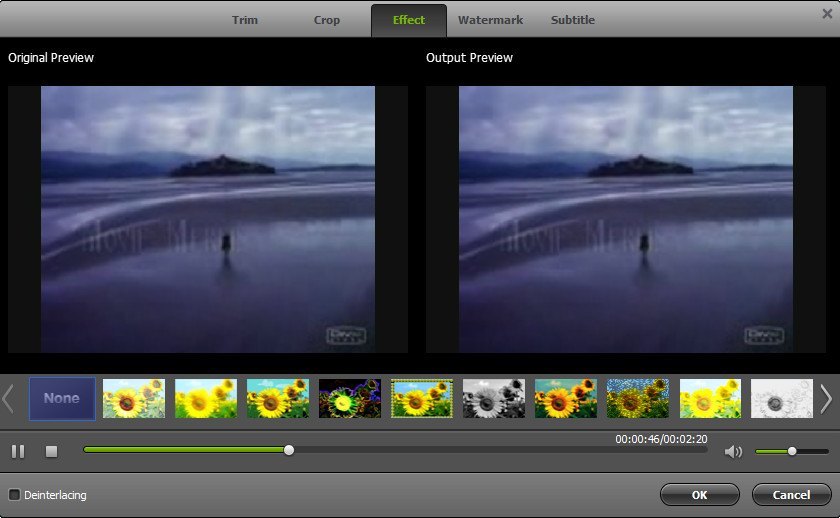The image size is (840, 518).
Task: Click the playback progress slider handle
Action: 289,451
